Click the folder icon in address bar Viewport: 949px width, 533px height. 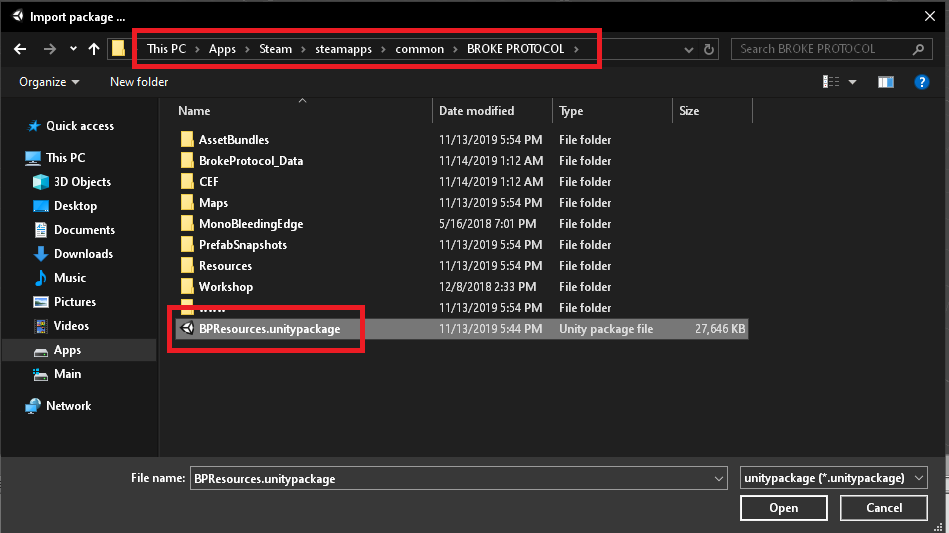[119, 48]
